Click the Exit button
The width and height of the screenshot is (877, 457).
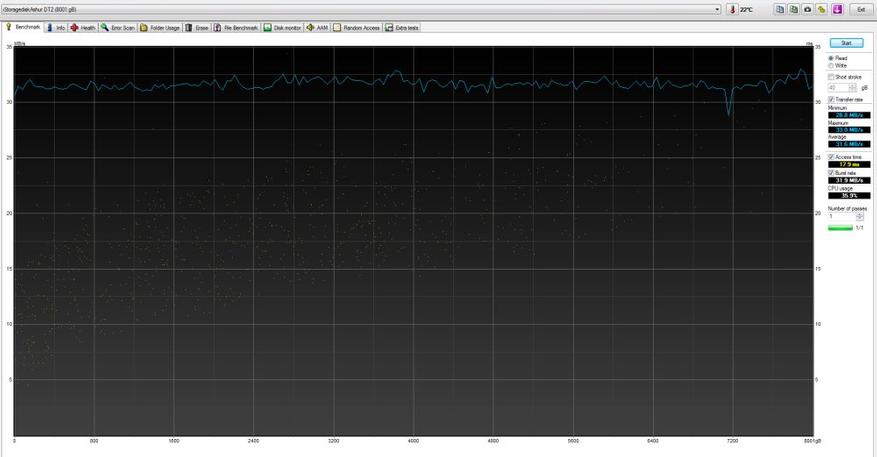pos(861,10)
